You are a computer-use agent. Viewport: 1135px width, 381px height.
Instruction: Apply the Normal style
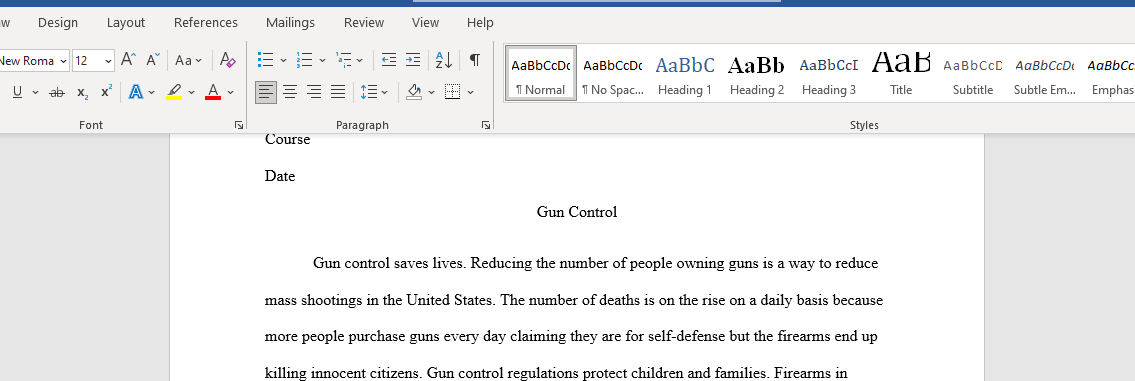point(541,74)
